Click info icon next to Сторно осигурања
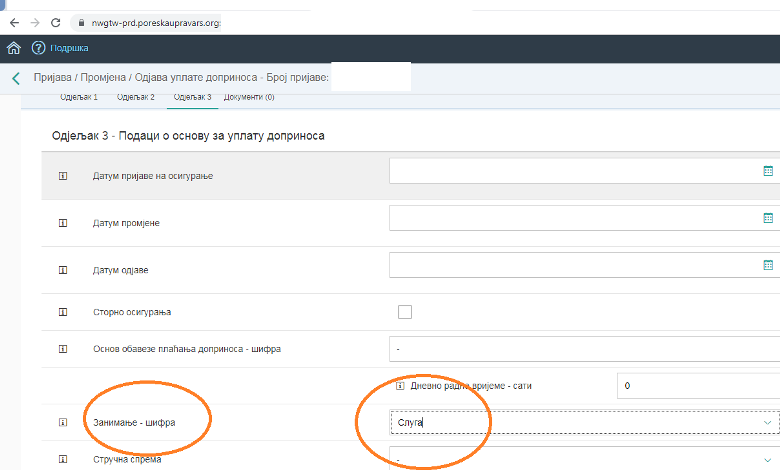The image size is (780, 470). 62,312
